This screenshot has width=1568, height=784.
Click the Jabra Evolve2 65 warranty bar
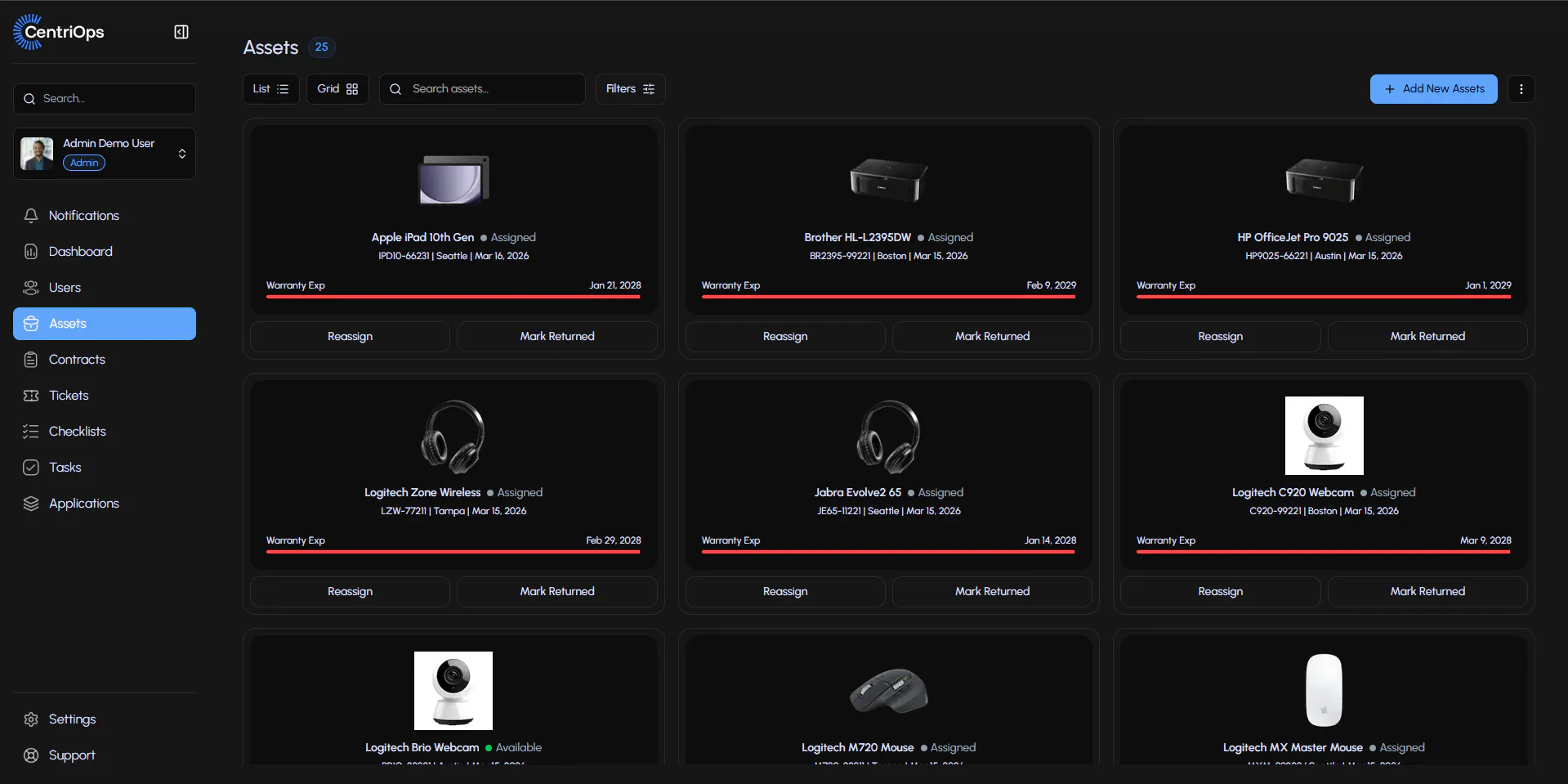889,552
